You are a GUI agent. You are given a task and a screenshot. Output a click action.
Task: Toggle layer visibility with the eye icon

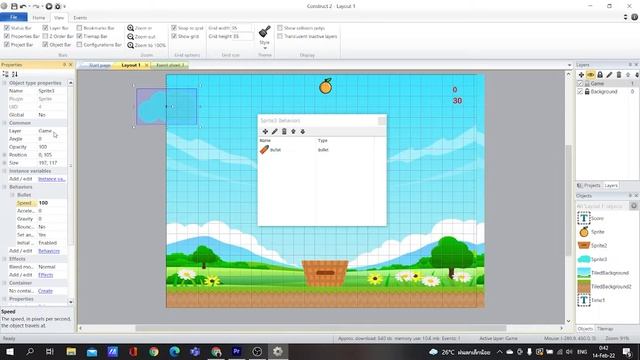(x=591, y=75)
